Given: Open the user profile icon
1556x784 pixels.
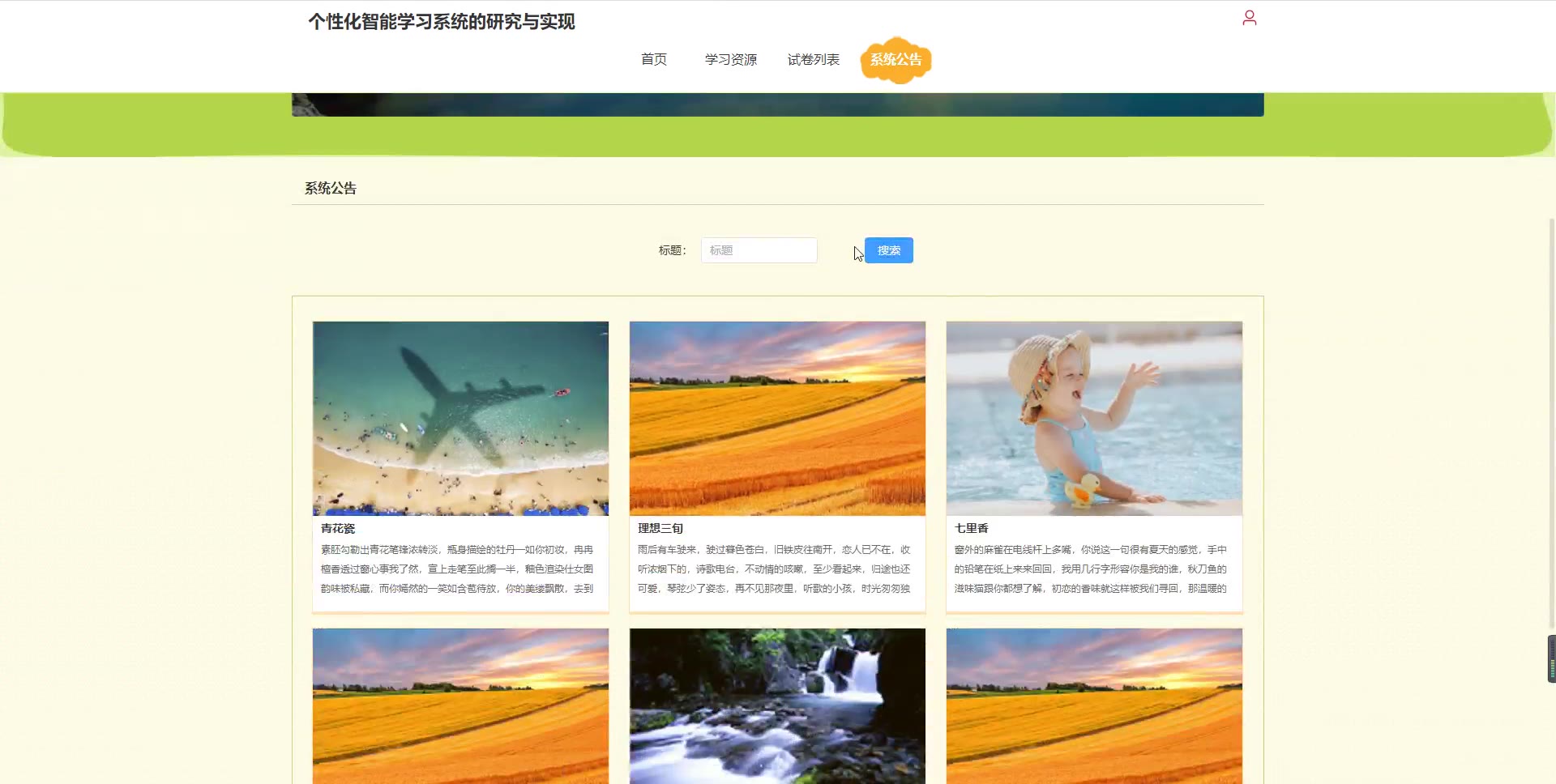Looking at the screenshot, I should [x=1249, y=18].
